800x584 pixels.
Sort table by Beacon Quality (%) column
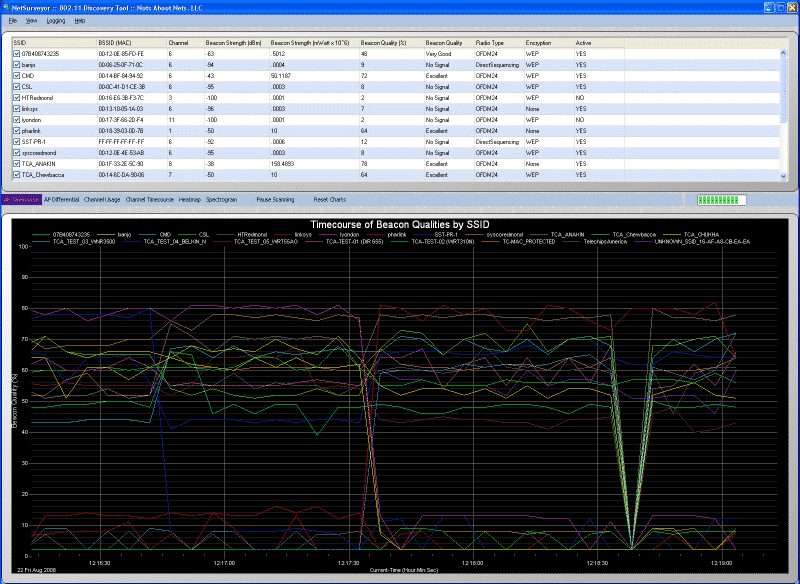[x=384, y=44]
